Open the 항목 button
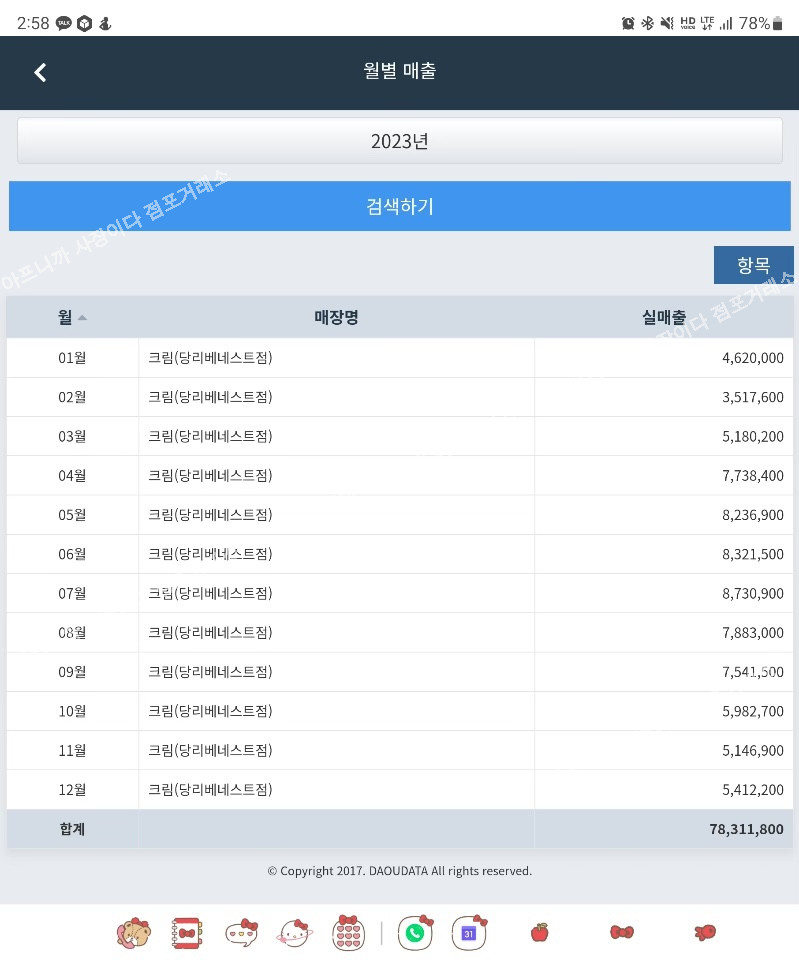The height and width of the screenshot is (960, 799). pos(753,265)
